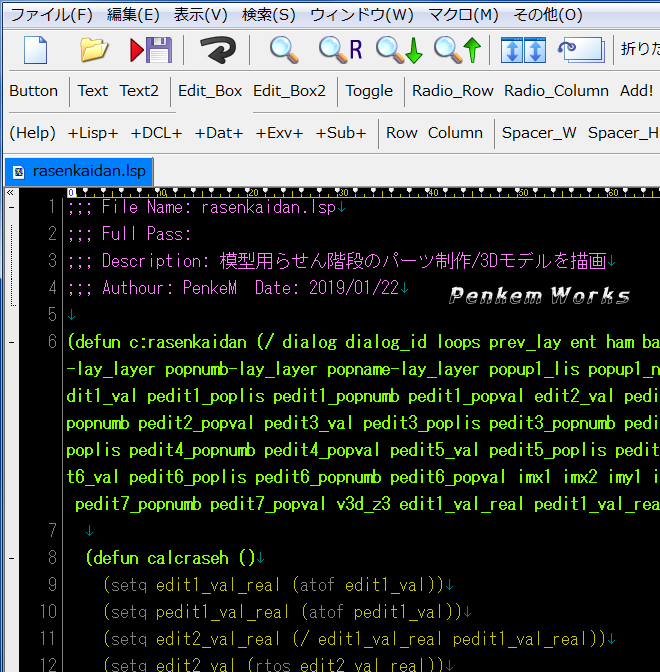Insert a Column element
Image resolution: width=660 pixels, height=672 pixels.
point(455,133)
